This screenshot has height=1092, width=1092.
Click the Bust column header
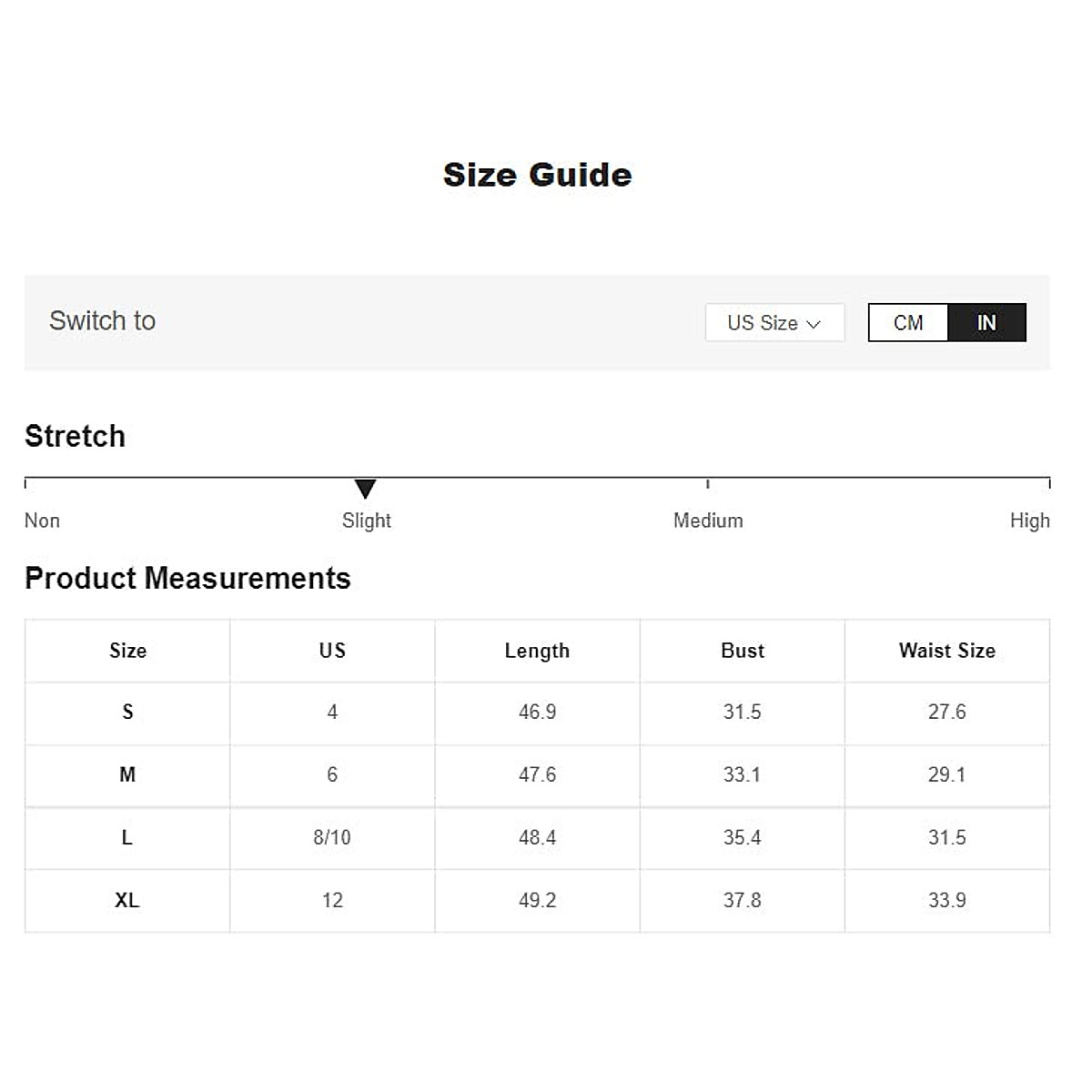[743, 651]
